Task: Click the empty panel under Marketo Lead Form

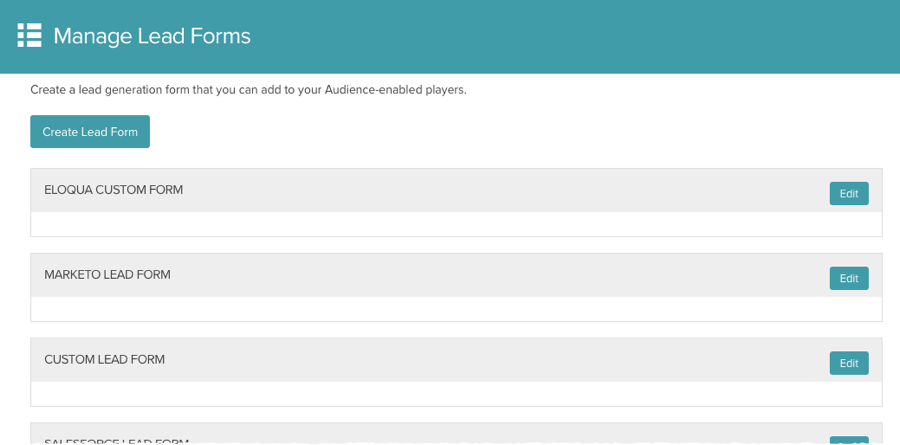Action: tap(456, 309)
